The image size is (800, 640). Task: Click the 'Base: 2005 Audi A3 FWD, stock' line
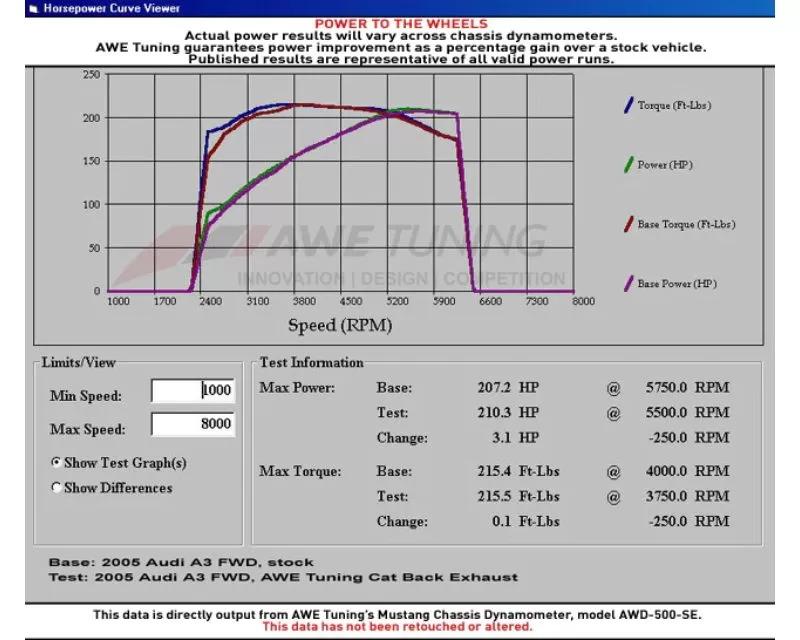pos(181,562)
